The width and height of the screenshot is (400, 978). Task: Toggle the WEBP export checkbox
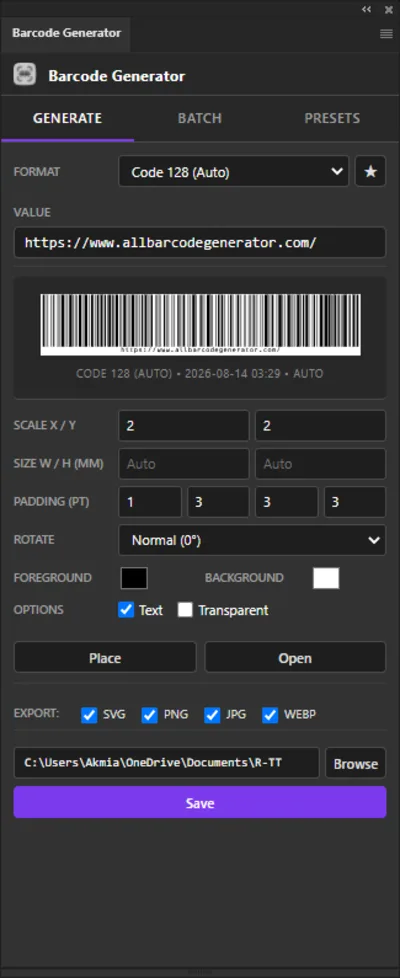[x=270, y=715]
